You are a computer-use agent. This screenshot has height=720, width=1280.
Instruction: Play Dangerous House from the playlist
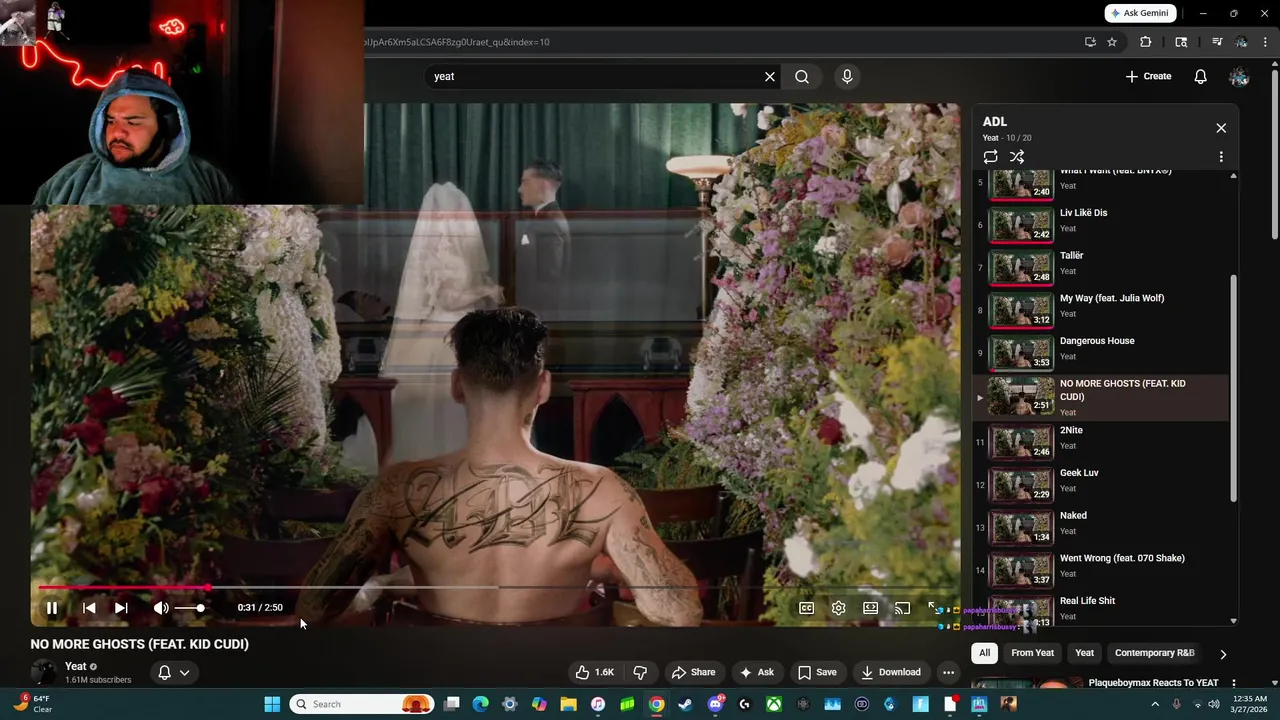pyautogui.click(x=1100, y=352)
